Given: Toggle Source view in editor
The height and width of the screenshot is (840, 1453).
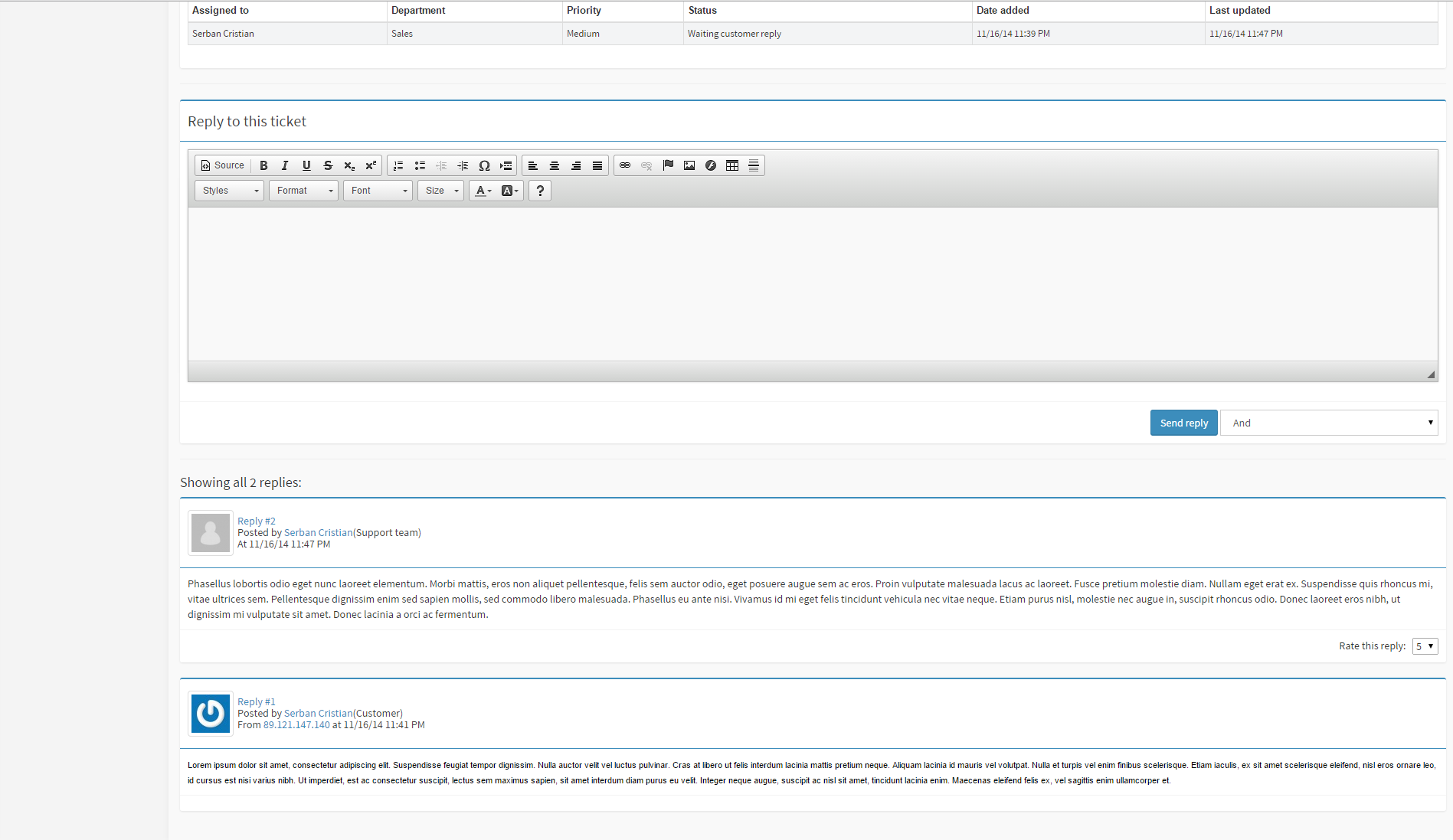Looking at the screenshot, I should coord(222,165).
